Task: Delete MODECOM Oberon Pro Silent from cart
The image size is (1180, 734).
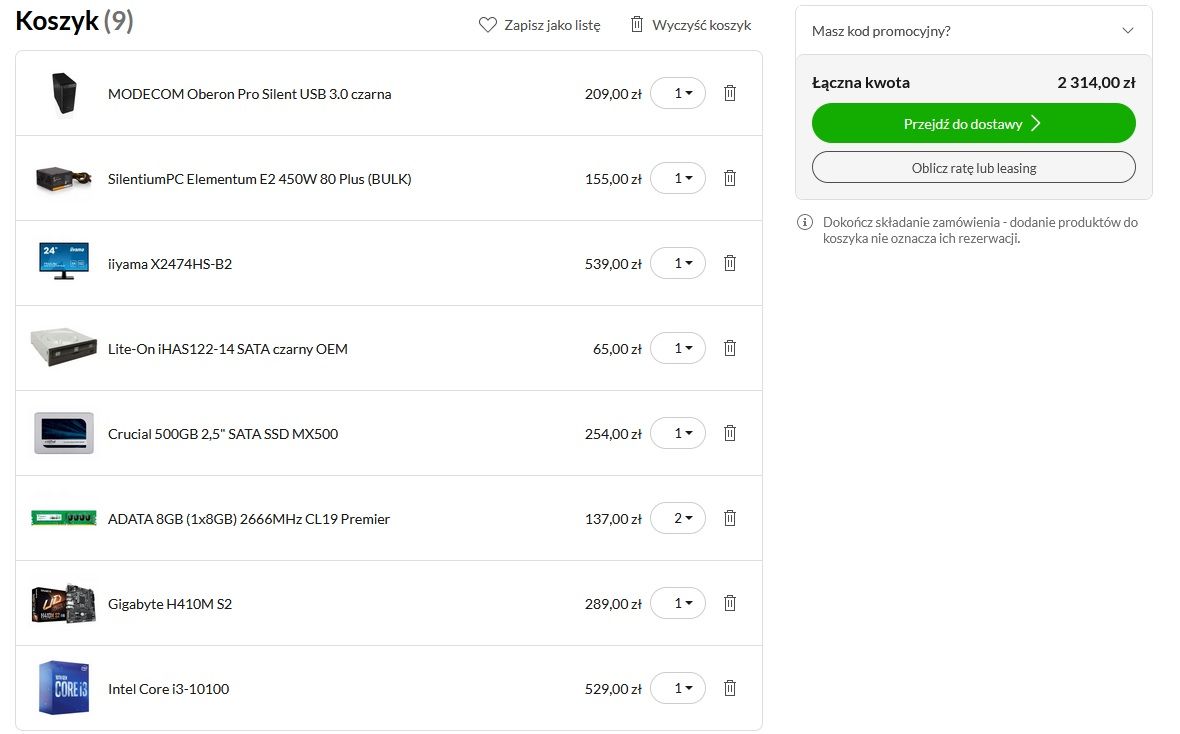Action: 729,93
